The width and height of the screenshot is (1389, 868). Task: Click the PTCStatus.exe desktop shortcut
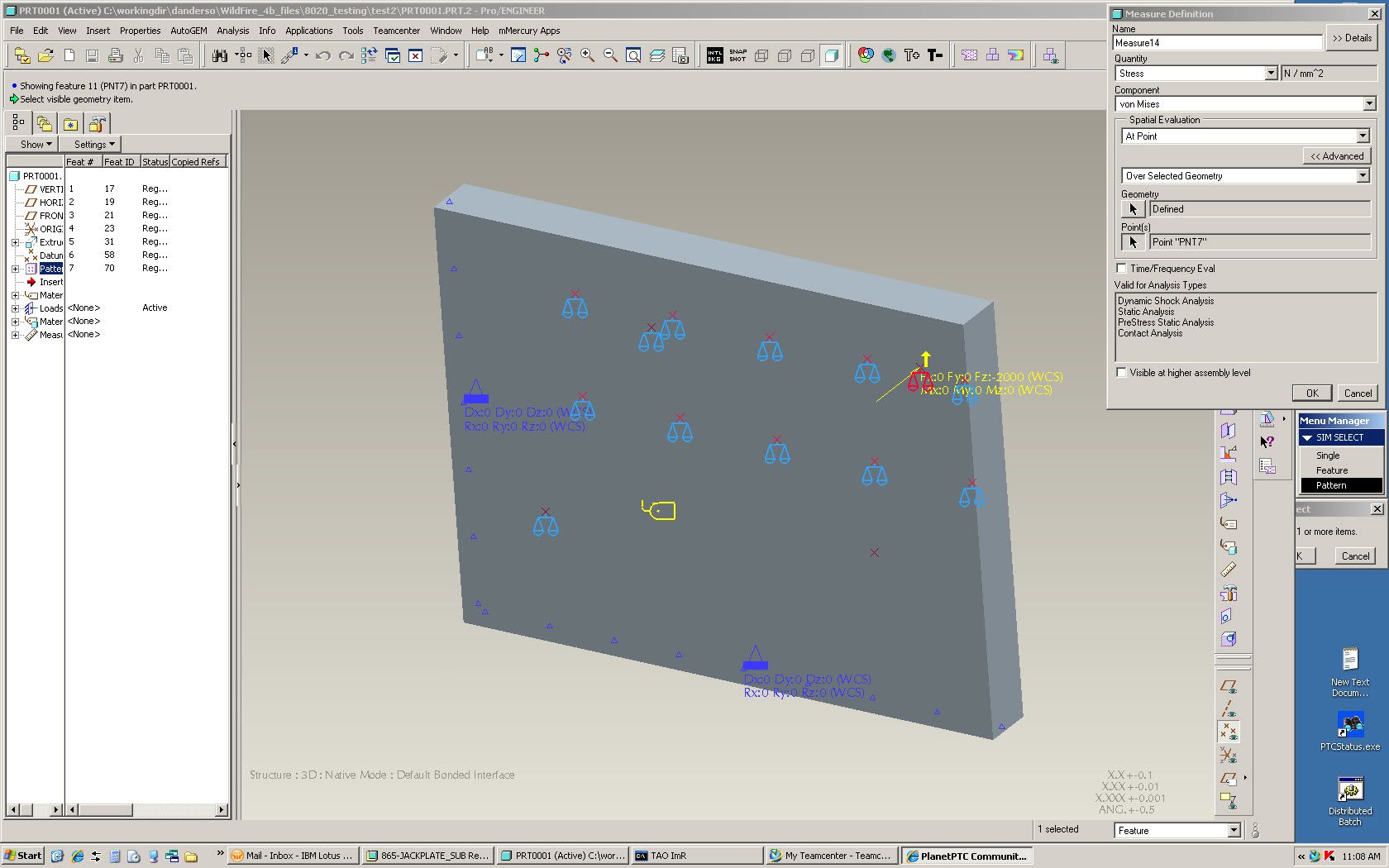(x=1350, y=731)
